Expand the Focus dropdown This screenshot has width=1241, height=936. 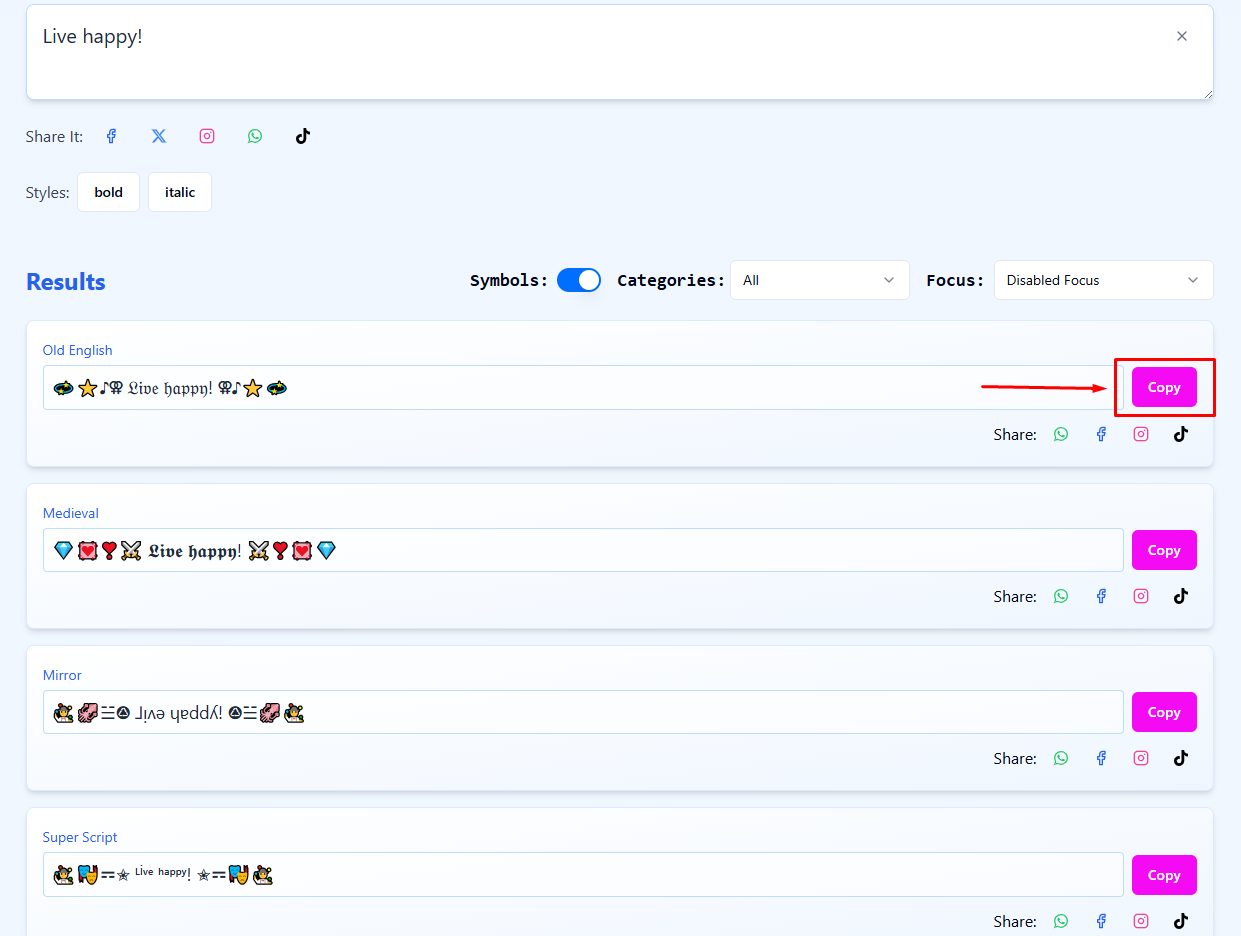(x=1103, y=280)
